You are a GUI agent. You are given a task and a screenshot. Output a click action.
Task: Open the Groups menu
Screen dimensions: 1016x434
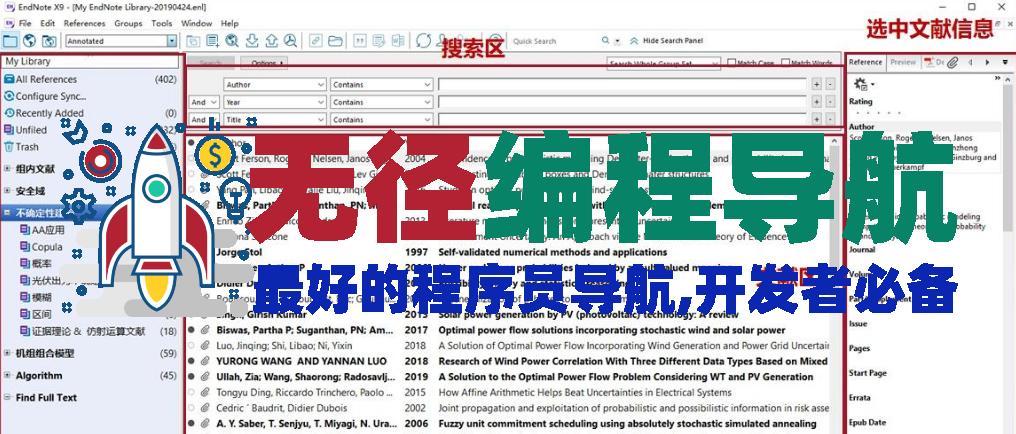click(x=128, y=23)
